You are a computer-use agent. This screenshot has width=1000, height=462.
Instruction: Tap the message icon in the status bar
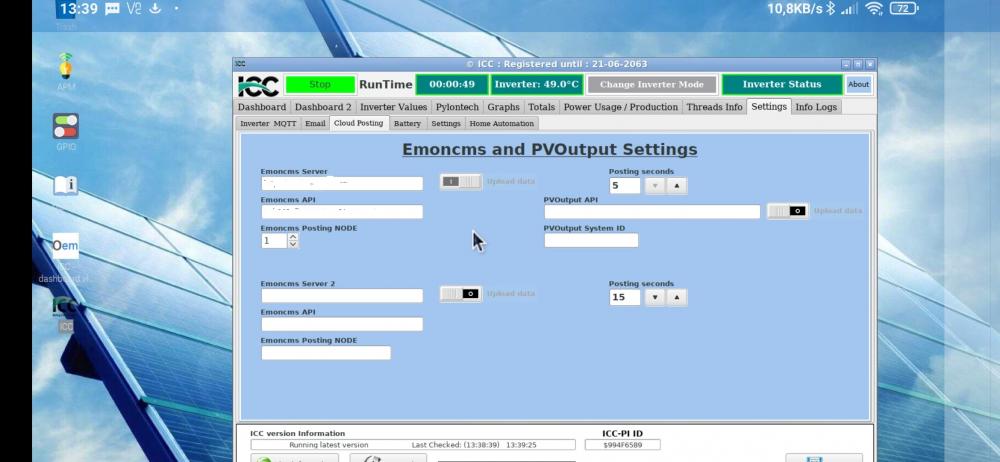tap(112, 9)
